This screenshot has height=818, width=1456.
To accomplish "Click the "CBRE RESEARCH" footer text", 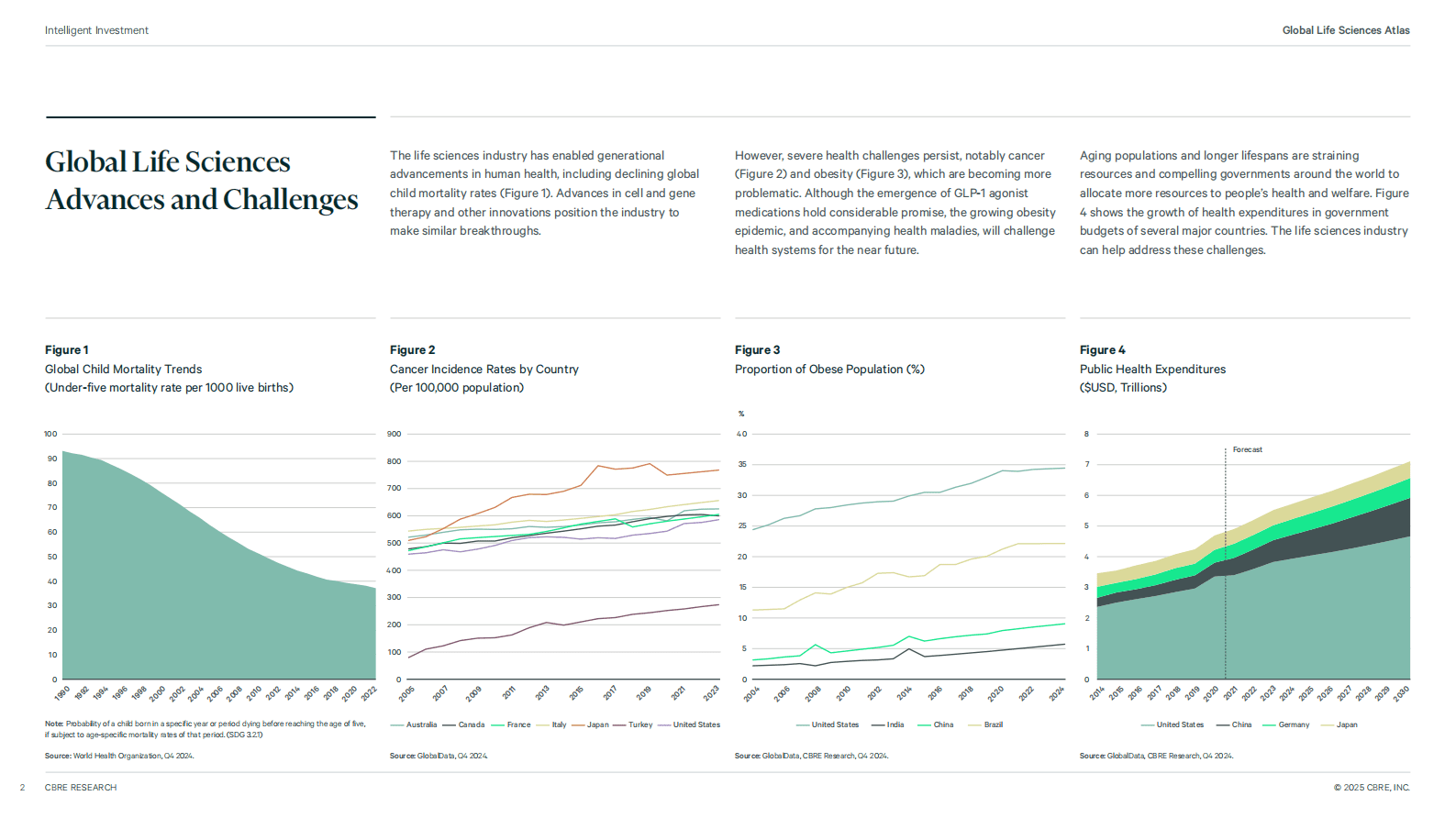I will 81,788.
